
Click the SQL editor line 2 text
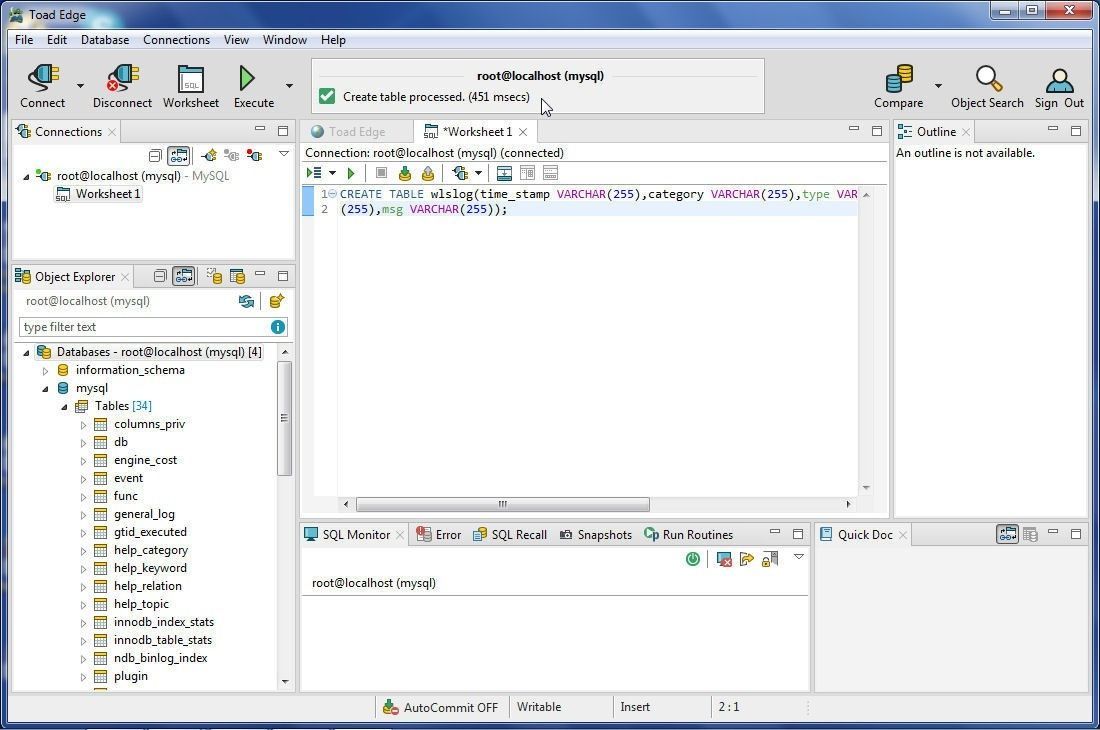(423, 209)
